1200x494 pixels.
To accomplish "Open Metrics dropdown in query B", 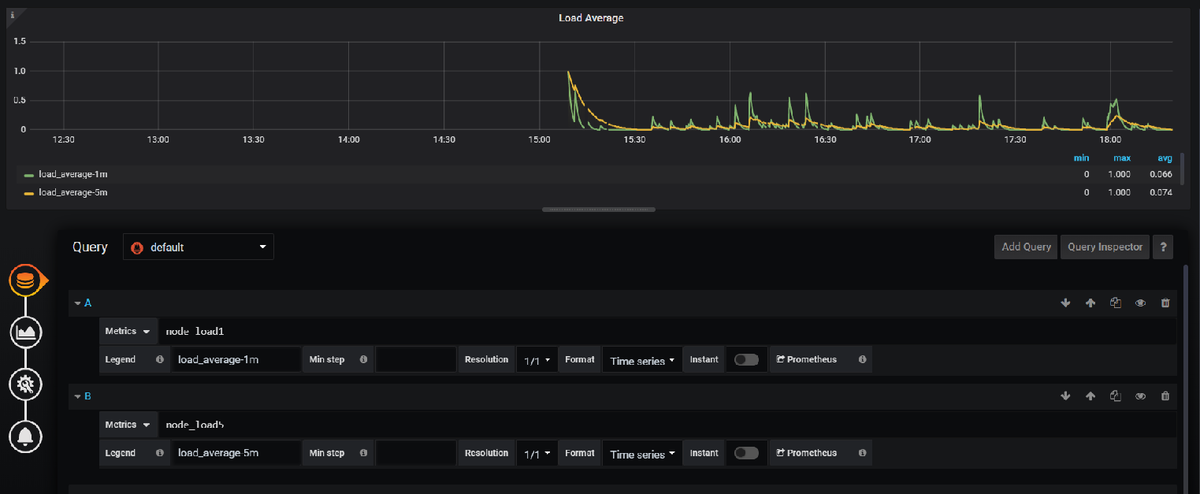I will click(128, 425).
